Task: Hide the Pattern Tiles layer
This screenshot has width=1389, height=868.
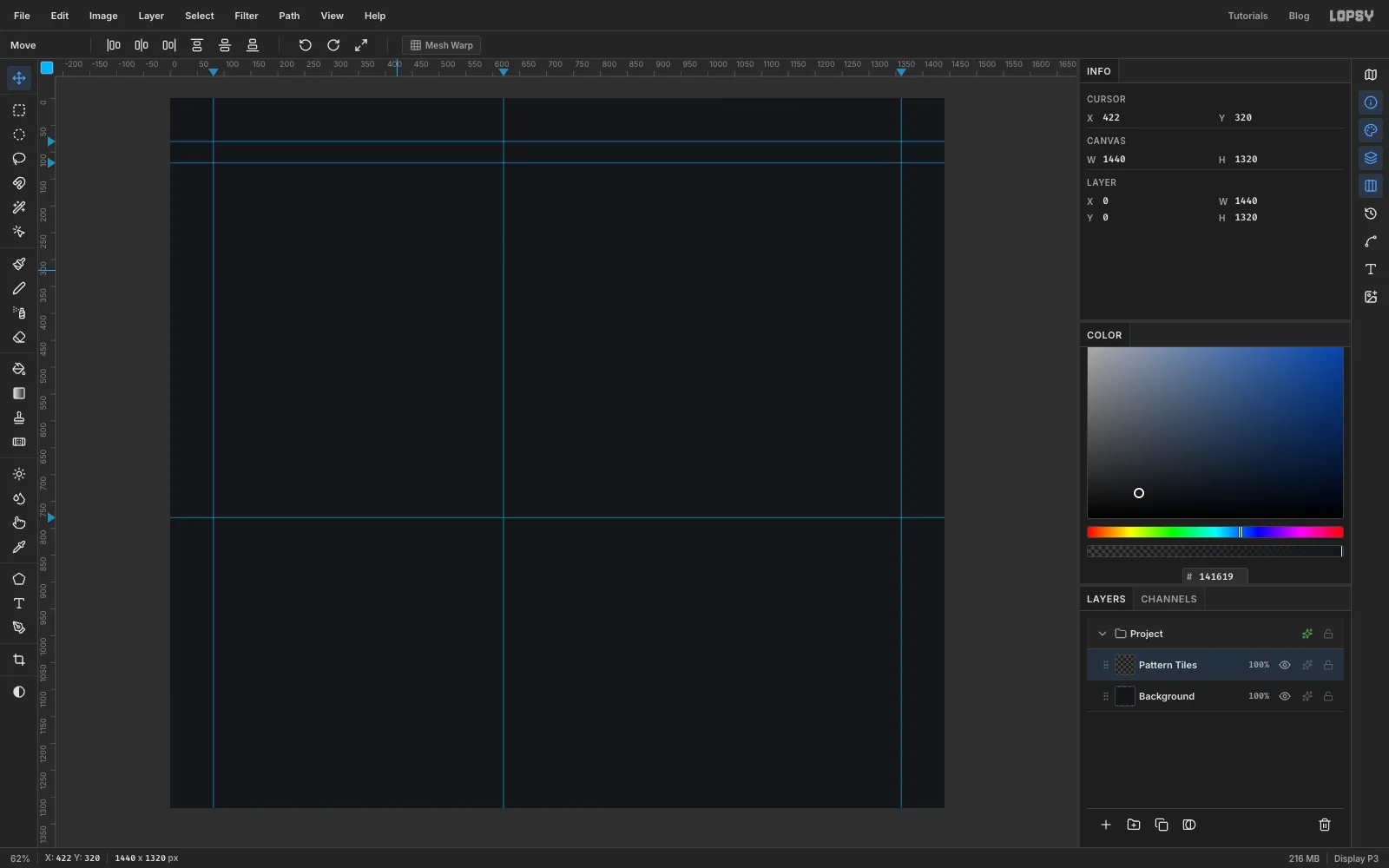Action: [x=1285, y=665]
